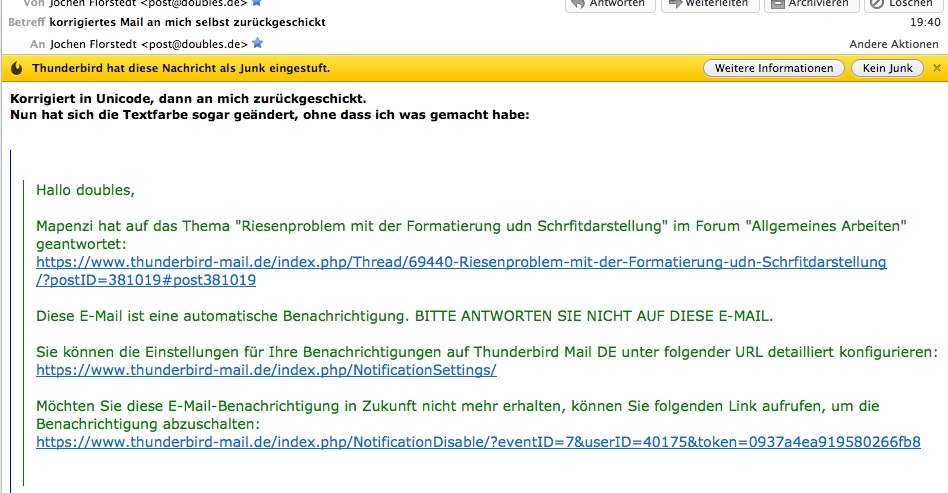Click the subject text korrigiertes Mail
This screenshot has width=948, height=493.
(187, 22)
